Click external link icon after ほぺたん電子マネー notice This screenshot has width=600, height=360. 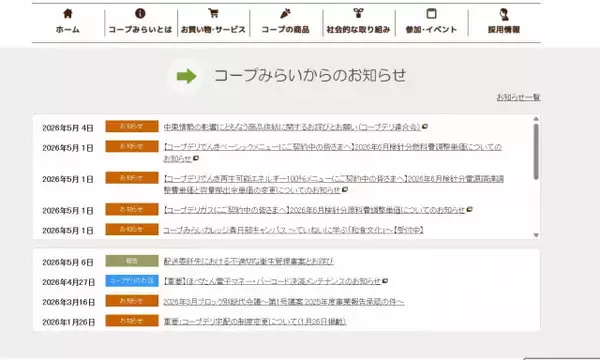385,281
